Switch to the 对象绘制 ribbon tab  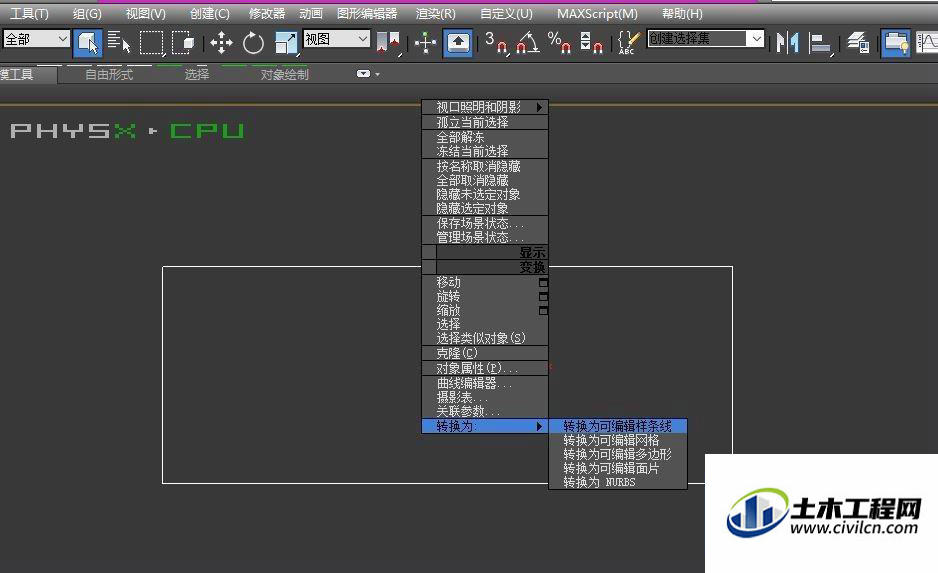coord(285,75)
